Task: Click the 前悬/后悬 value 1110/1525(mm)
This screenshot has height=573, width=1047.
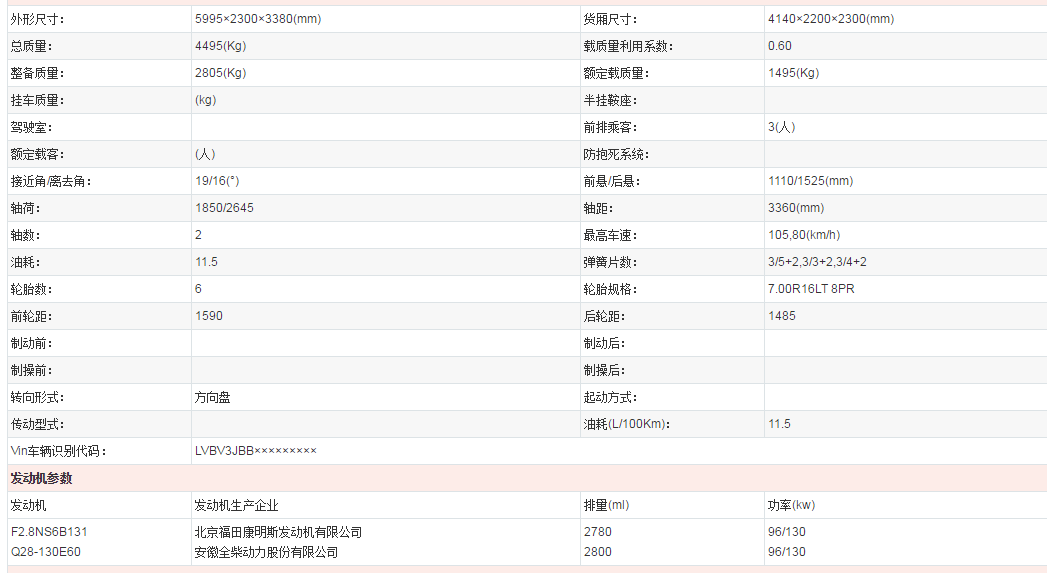Action: pyautogui.click(x=810, y=181)
